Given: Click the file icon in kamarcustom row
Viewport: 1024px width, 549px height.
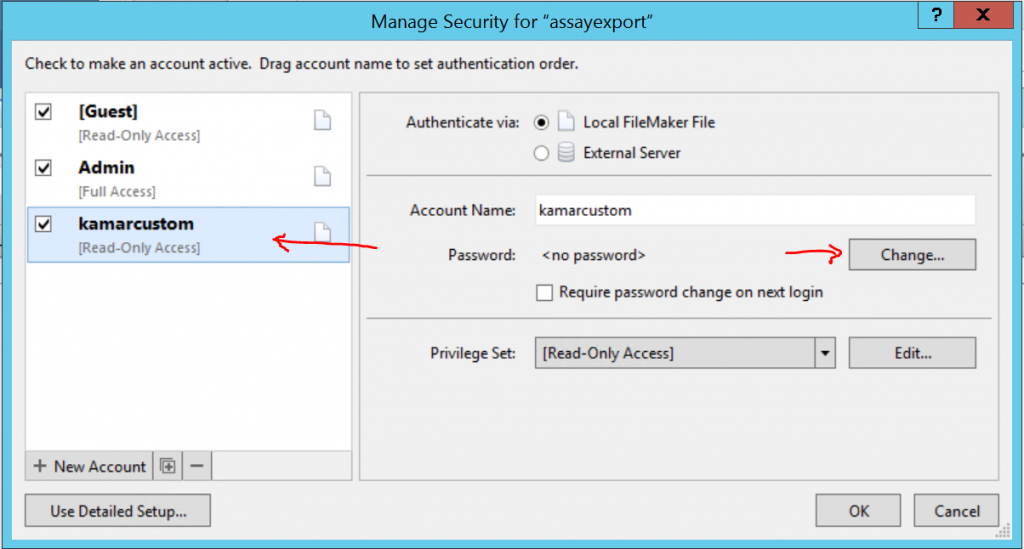Looking at the screenshot, I should [x=323, y=232].
